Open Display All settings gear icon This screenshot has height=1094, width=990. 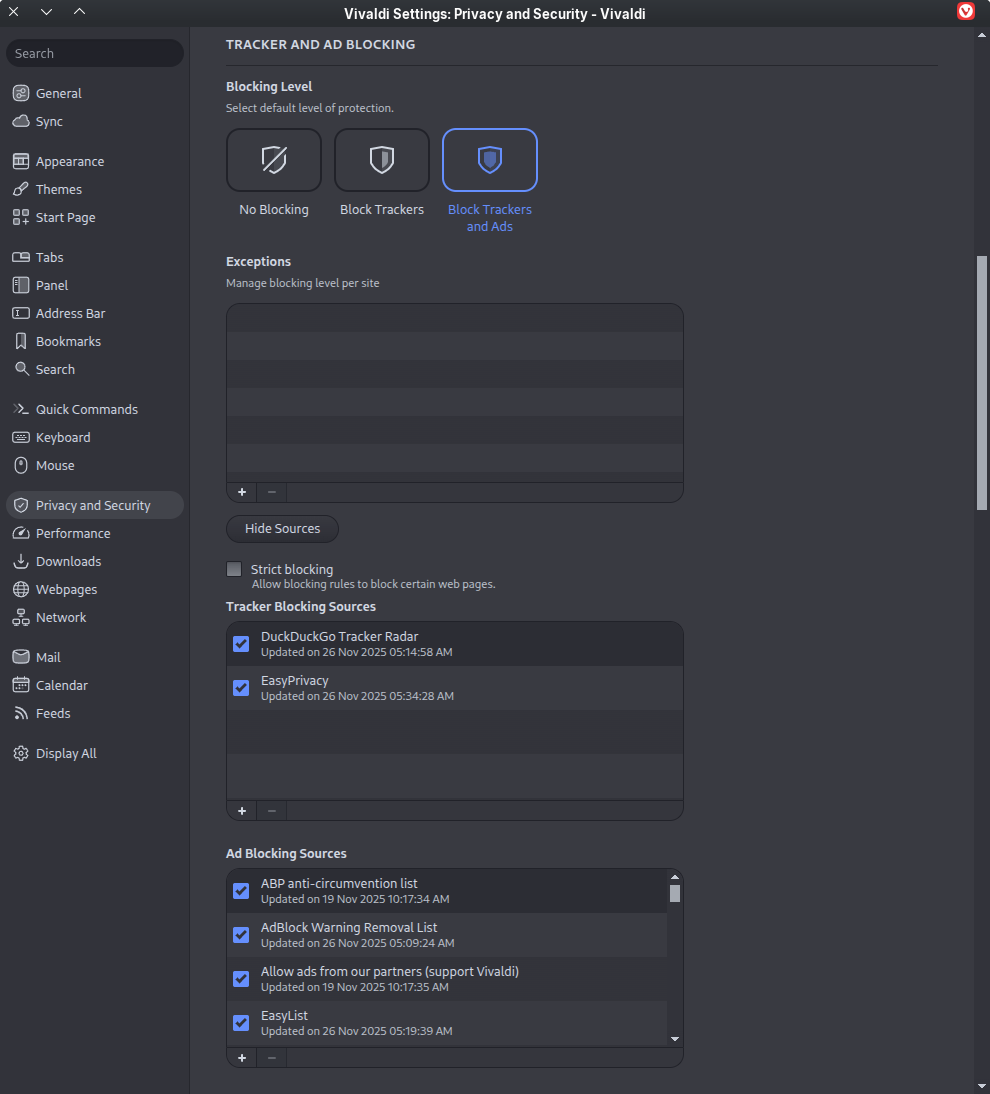coord(21,753)
